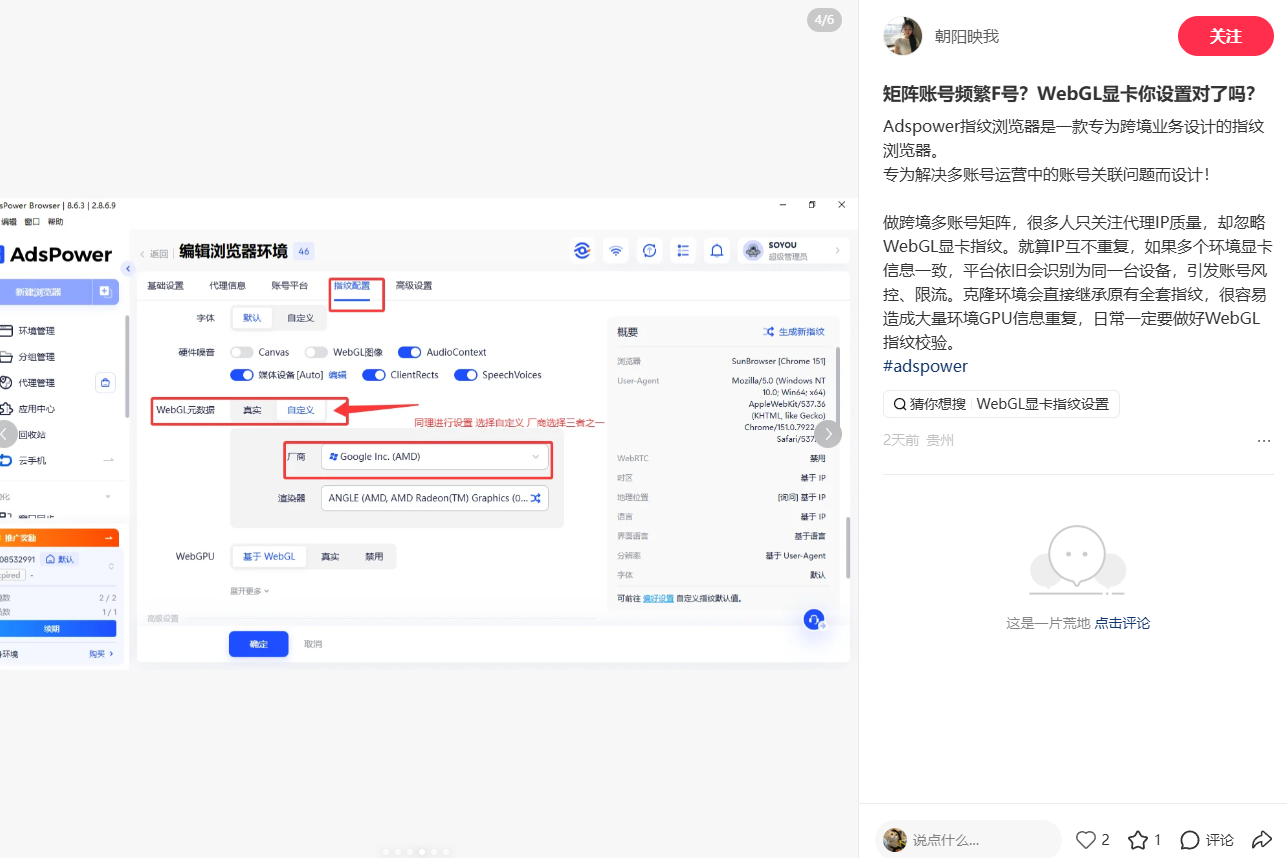Viewport: 1287px width, 858px height.
Task: Click 生成新指纹 generate fingerprint link
Action: pos(794,332)
